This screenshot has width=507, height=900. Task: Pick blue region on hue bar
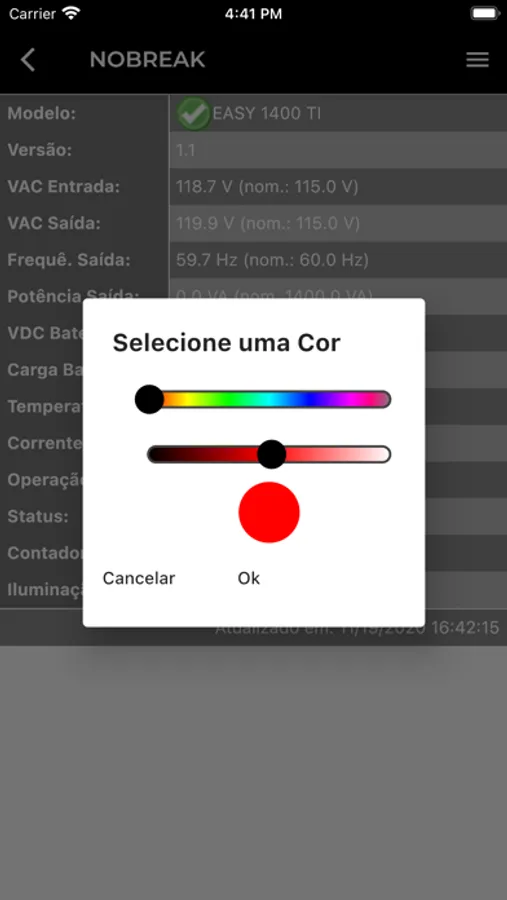click(x=310, y=399)
